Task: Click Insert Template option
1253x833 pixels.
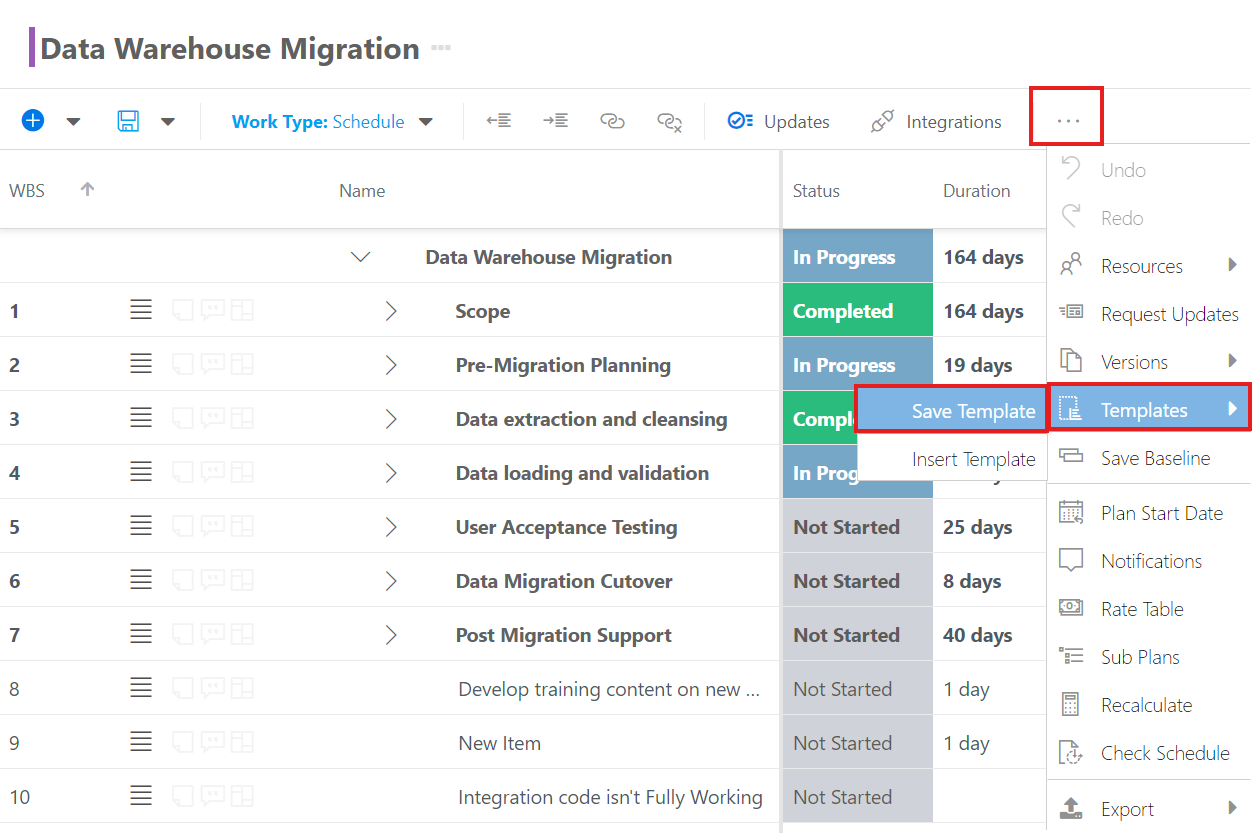Action: [951, 459]
